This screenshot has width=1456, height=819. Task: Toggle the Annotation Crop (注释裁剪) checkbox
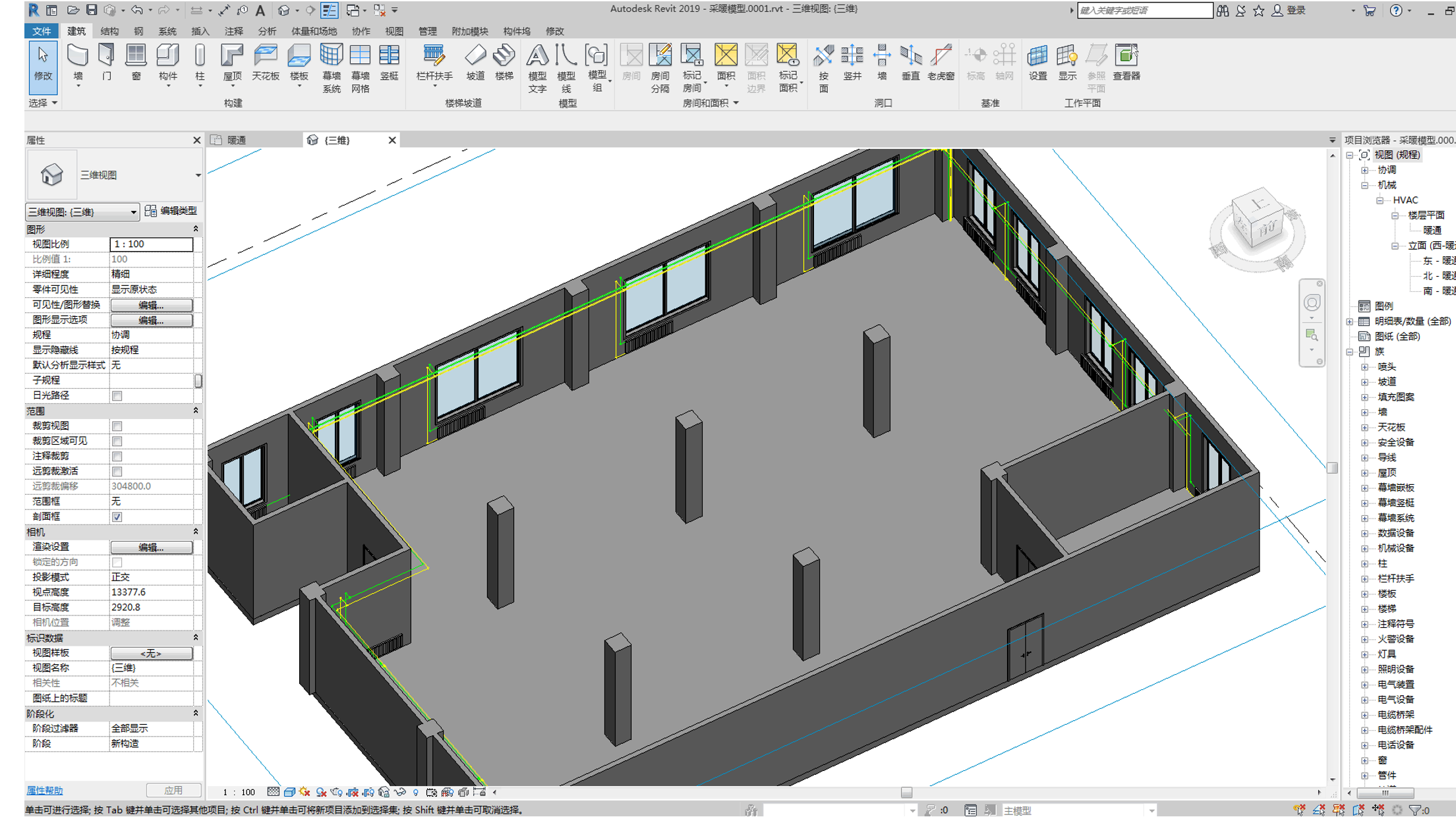117,457
